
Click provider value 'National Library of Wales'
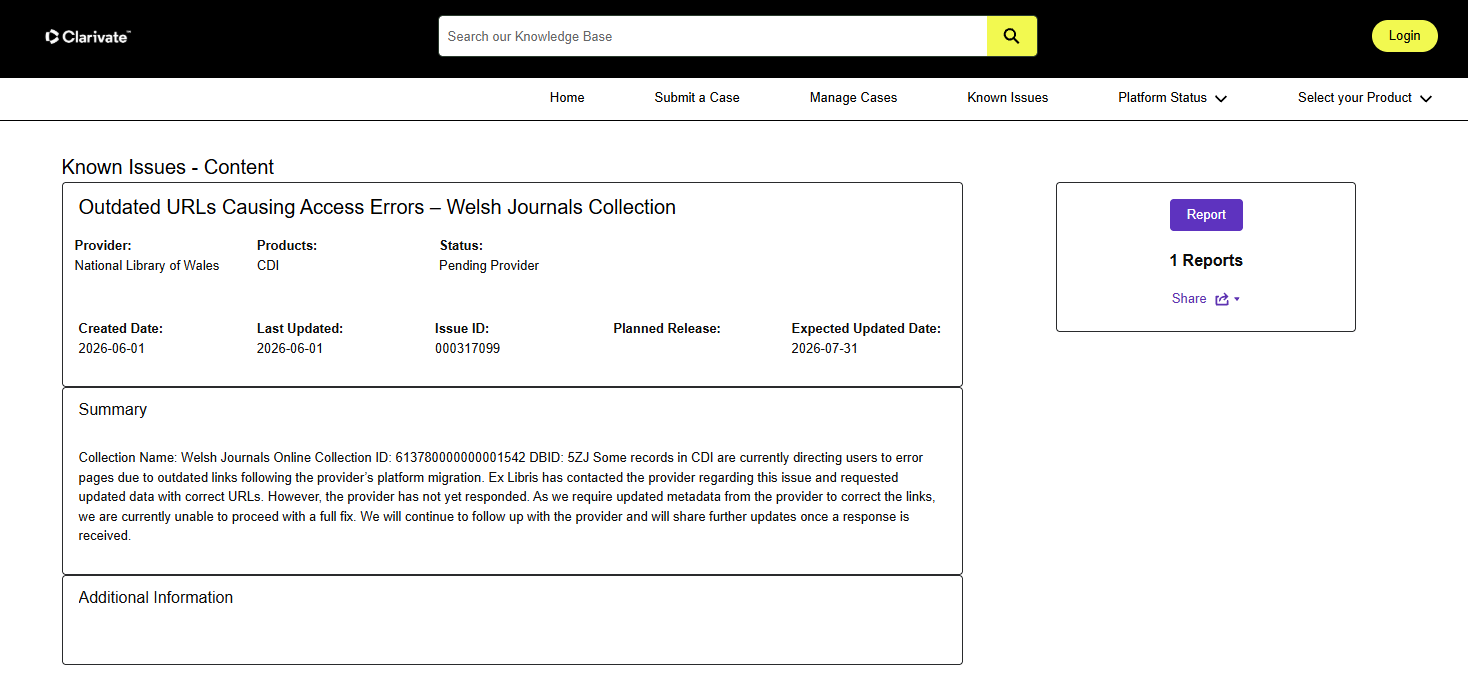pos(147,266)
